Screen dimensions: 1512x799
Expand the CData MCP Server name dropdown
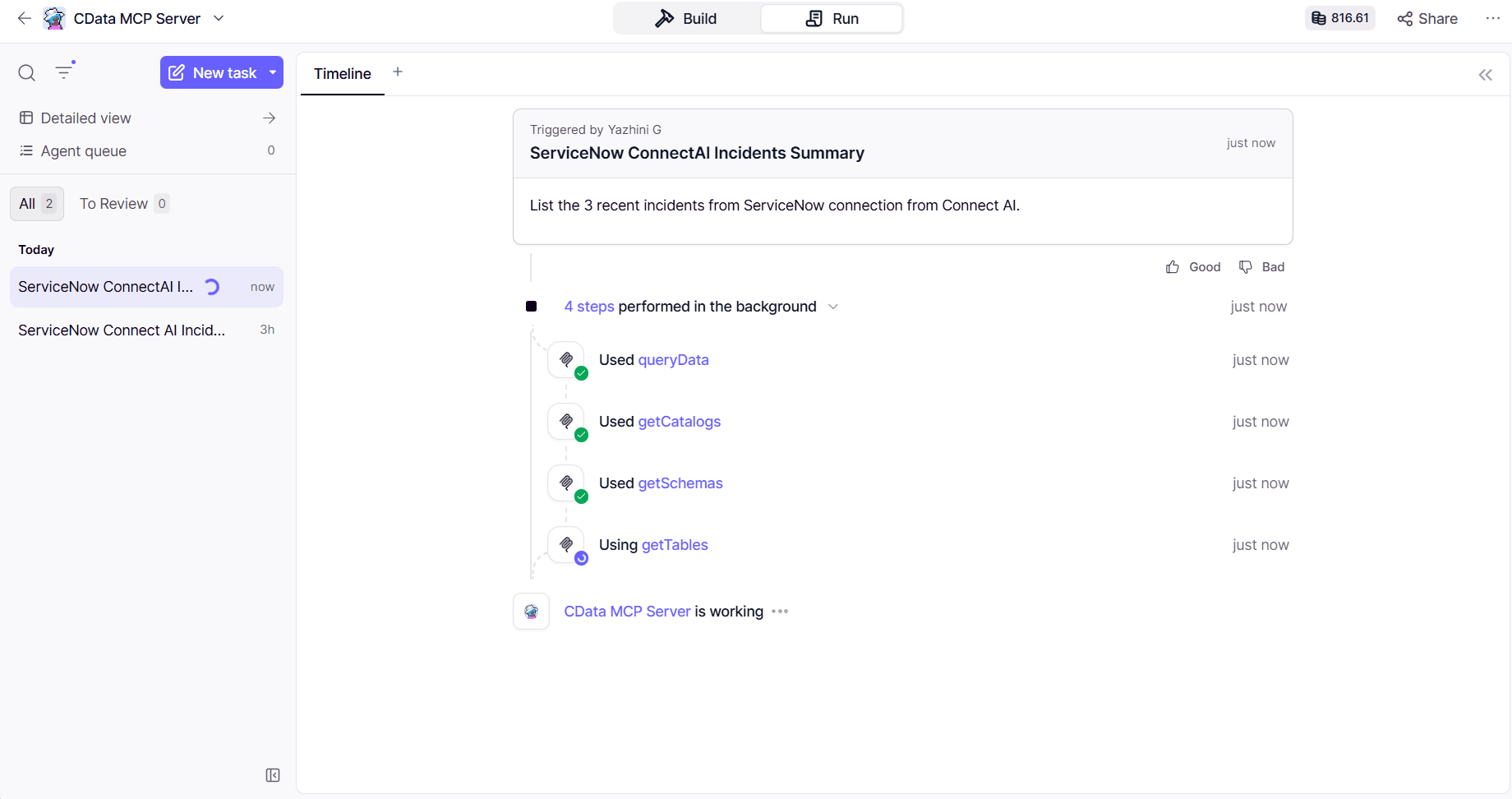tap(219, 18)
